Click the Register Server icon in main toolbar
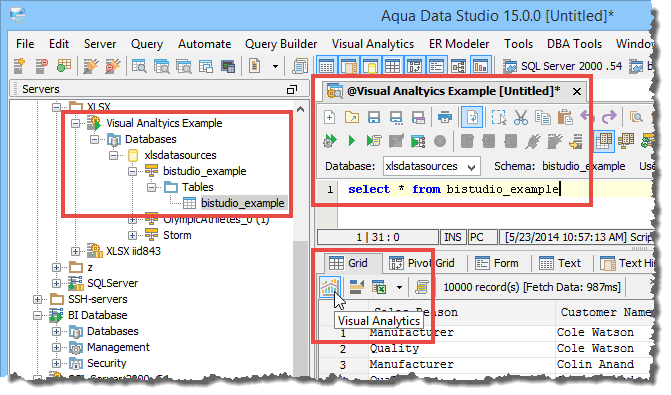The width and height of the screenshot is (671, 395). 19,66
